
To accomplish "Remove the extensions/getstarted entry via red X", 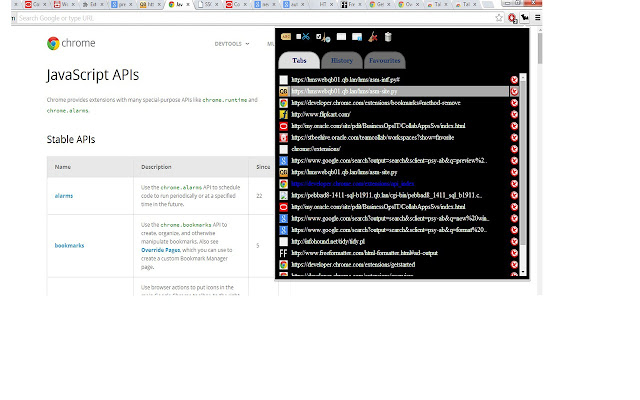I will pos(514,264).
